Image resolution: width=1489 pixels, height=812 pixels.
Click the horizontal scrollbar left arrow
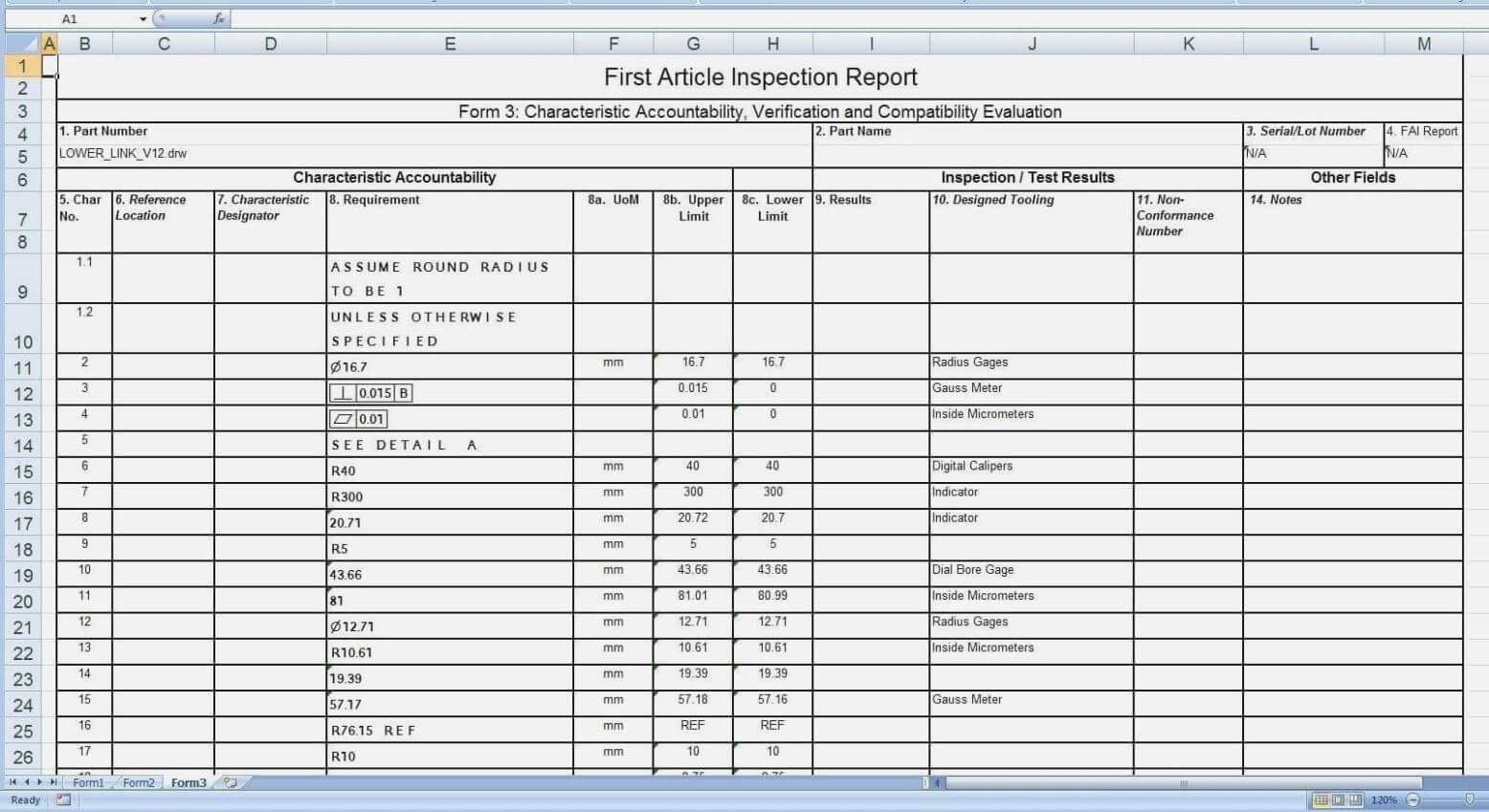[938, 783]
